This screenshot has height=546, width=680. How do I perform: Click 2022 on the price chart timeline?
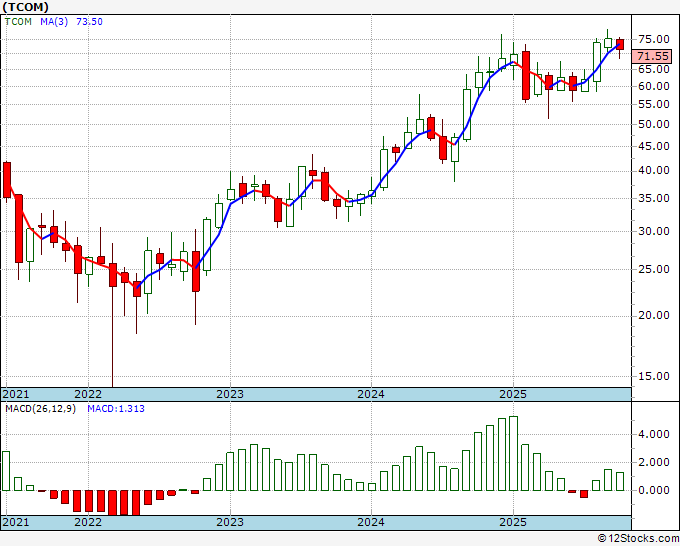click(x=88, y=394)
